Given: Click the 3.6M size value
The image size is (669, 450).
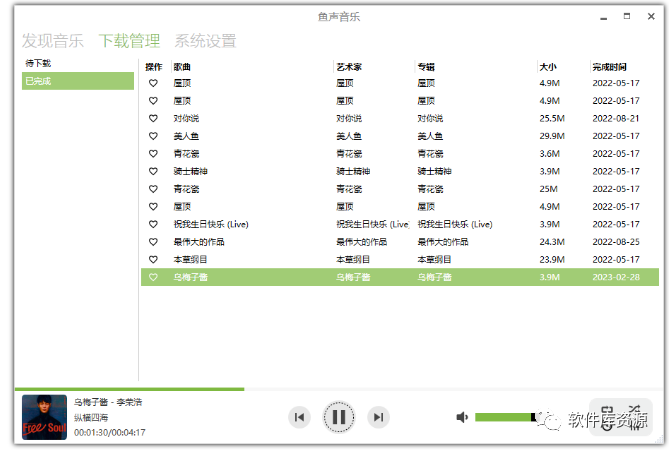Looking at the screenshot, I should coord(550,154).
